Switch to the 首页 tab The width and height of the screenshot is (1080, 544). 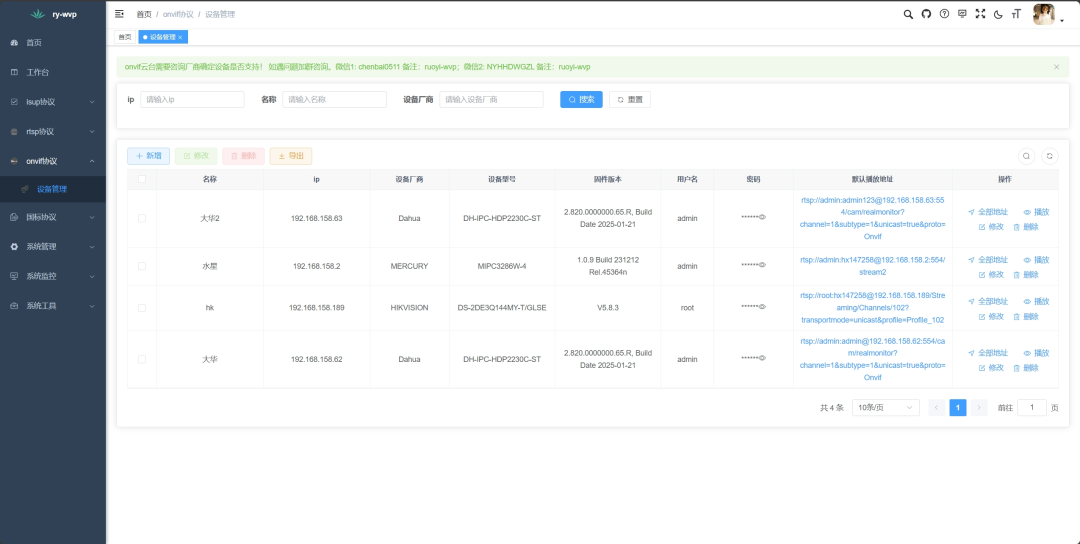tap(125, 37)
